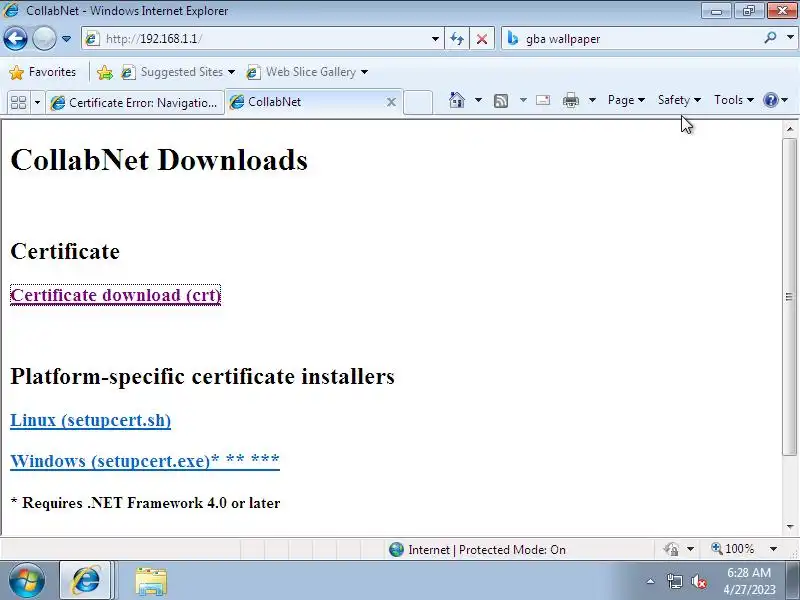Click the Help question mark icon

[x=770, y=100]
